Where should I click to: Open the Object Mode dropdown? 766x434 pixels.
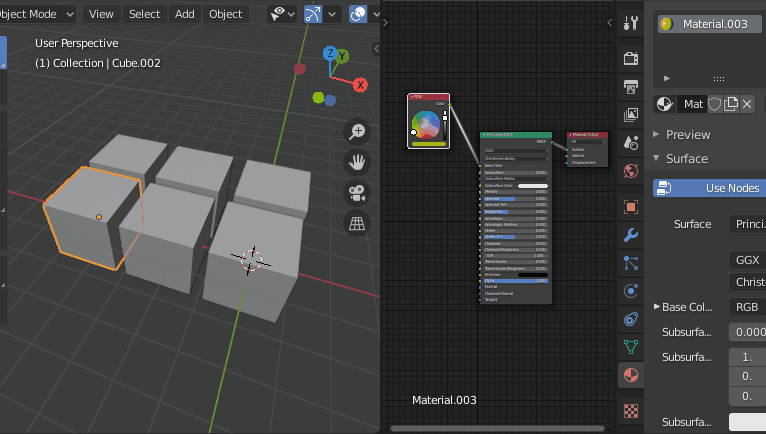[x=36, y=14]
